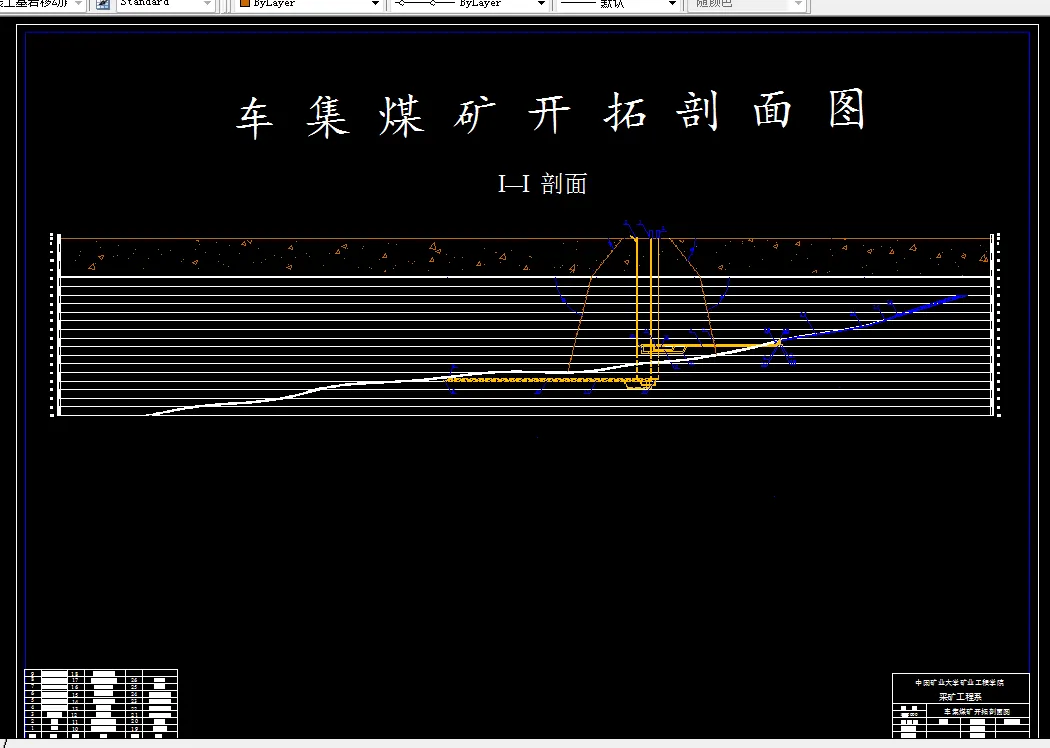Click the title block text 采矿工程系
This screenshot has width=1050, height=748.
(x=960, y=696)
